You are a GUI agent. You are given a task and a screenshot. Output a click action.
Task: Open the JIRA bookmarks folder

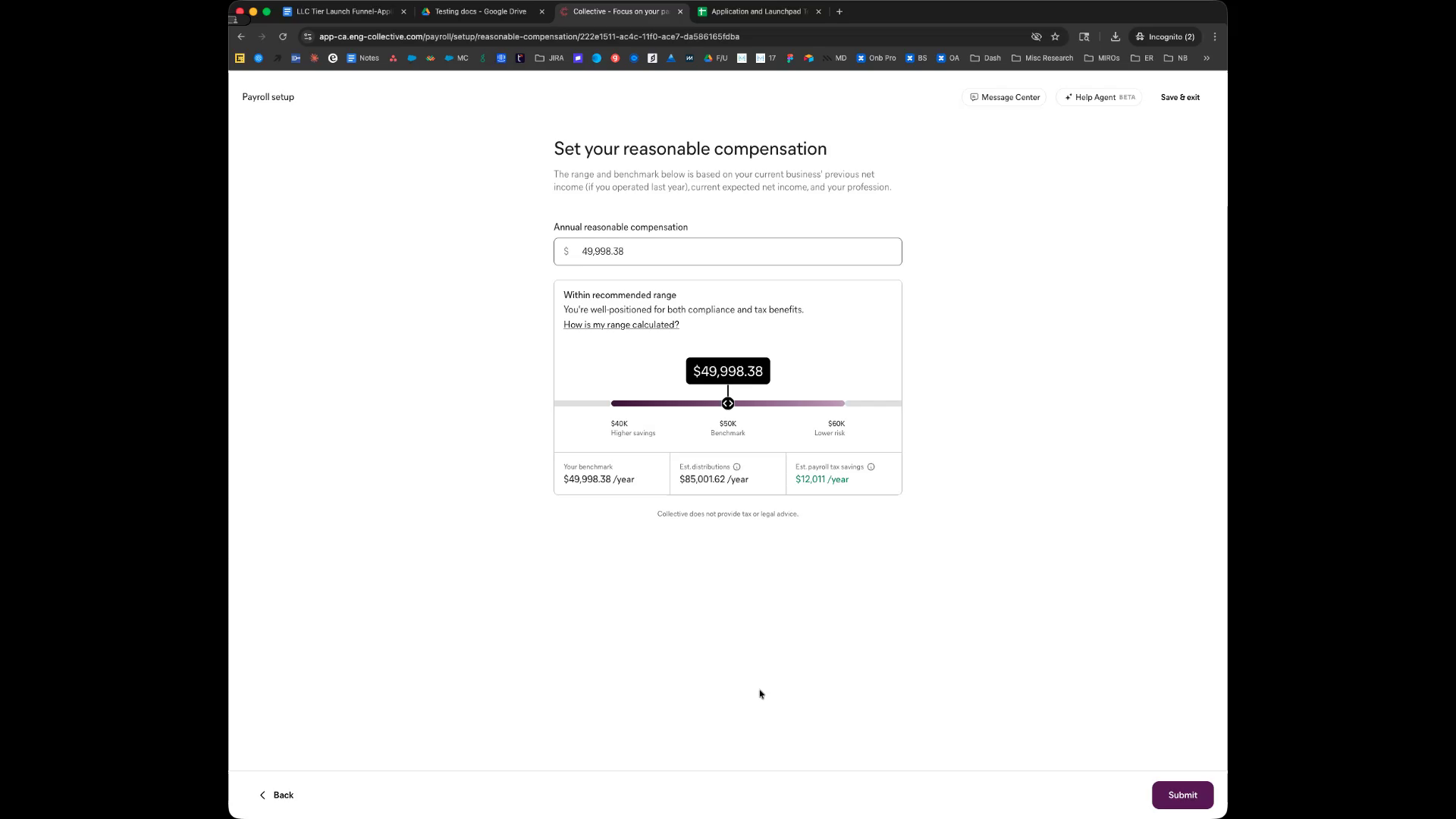tap(549, 58)
